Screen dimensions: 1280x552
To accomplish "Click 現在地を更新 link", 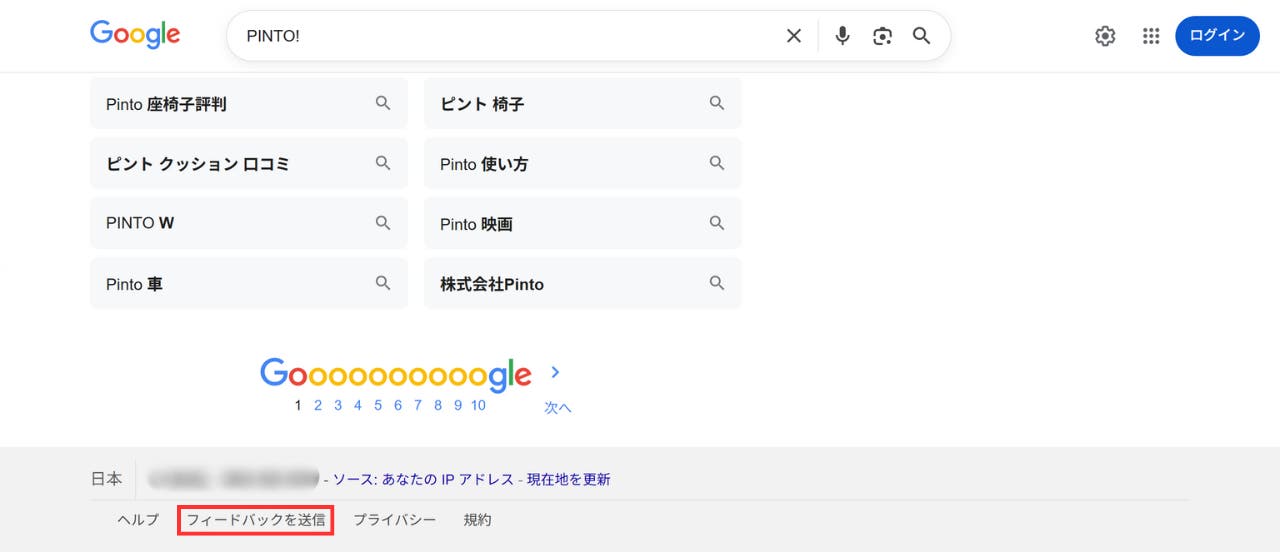I will pos(568,479).
